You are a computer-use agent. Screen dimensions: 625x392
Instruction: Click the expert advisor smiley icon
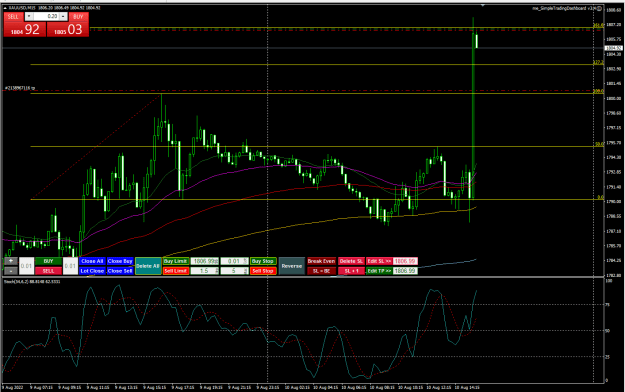[599, 8]
